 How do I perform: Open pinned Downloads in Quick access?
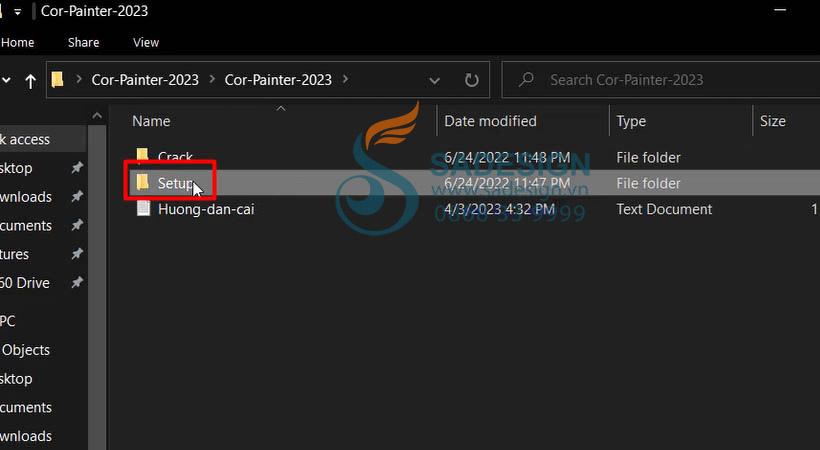(x=26, y=197)
